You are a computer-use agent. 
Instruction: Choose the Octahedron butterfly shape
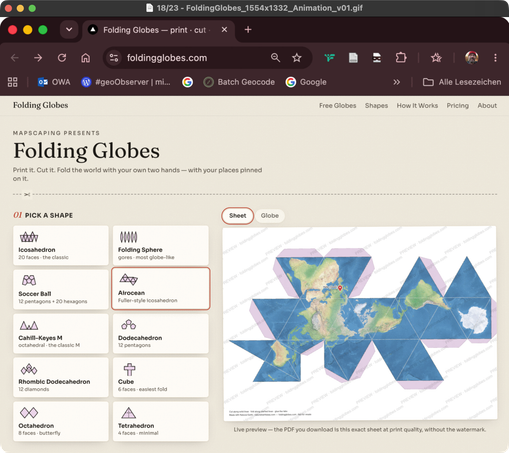click(61, 421)
